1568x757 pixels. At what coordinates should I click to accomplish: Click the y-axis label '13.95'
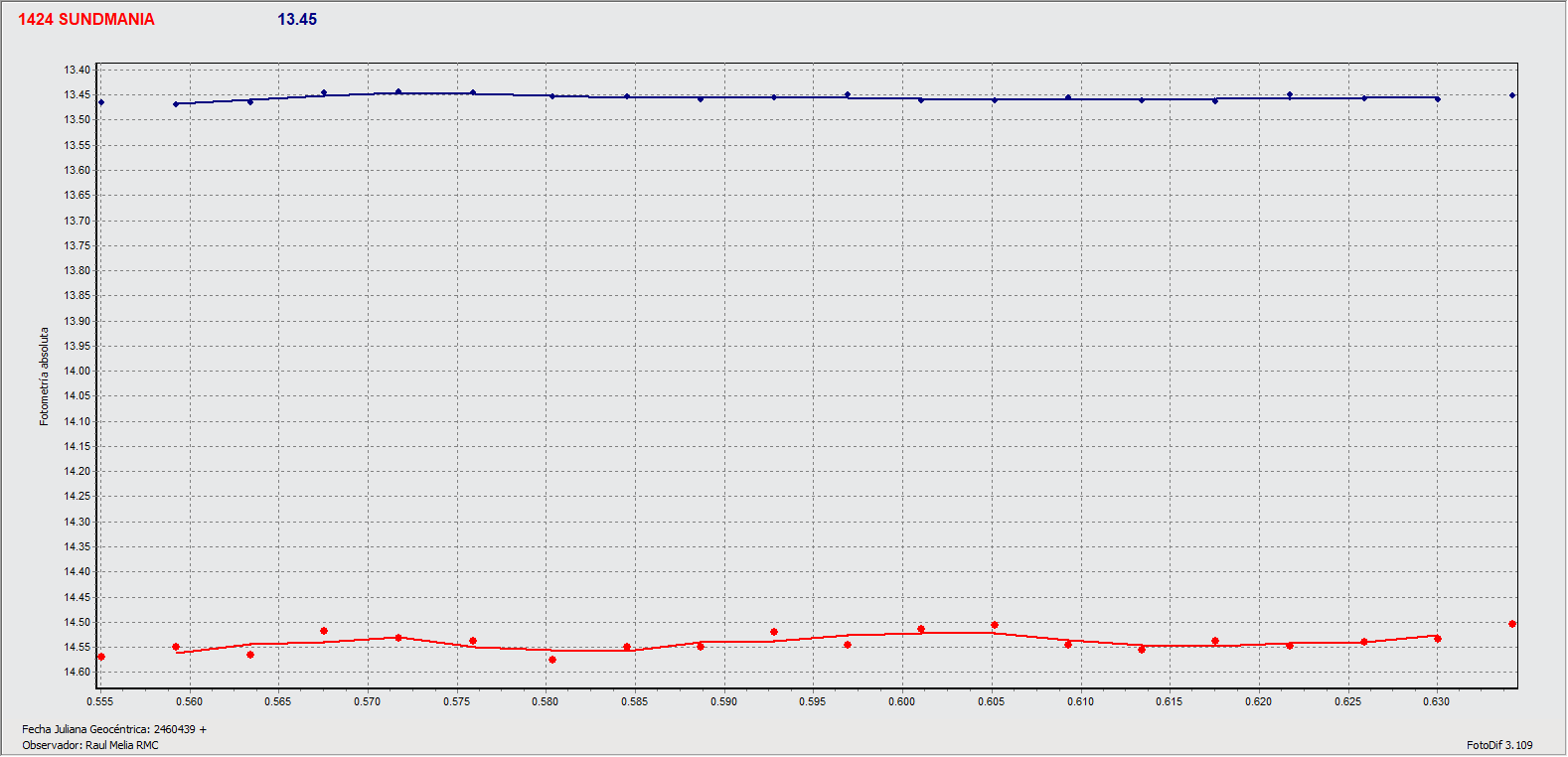78,346
